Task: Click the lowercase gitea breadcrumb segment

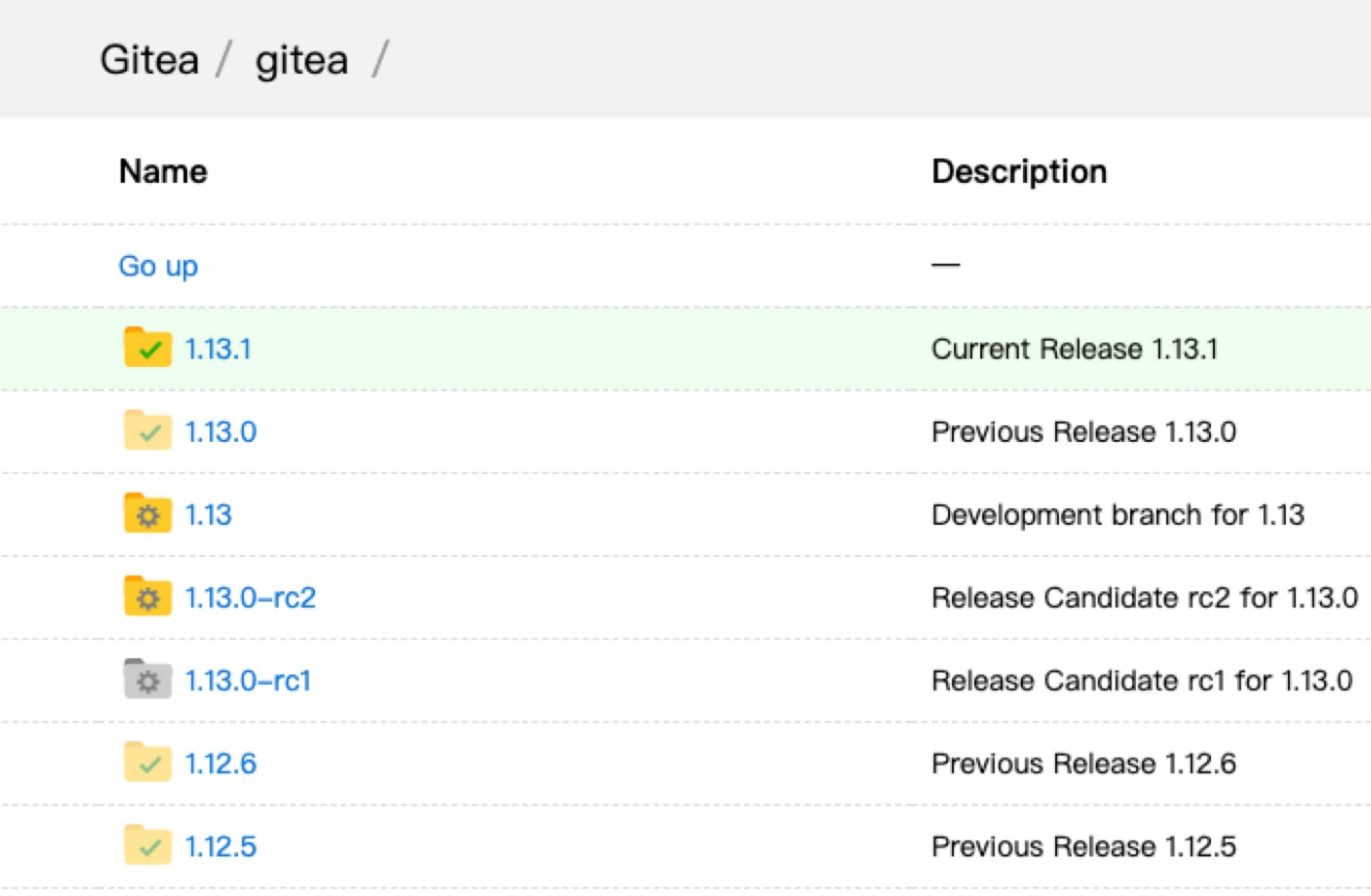Action: (x=302, y=60)
